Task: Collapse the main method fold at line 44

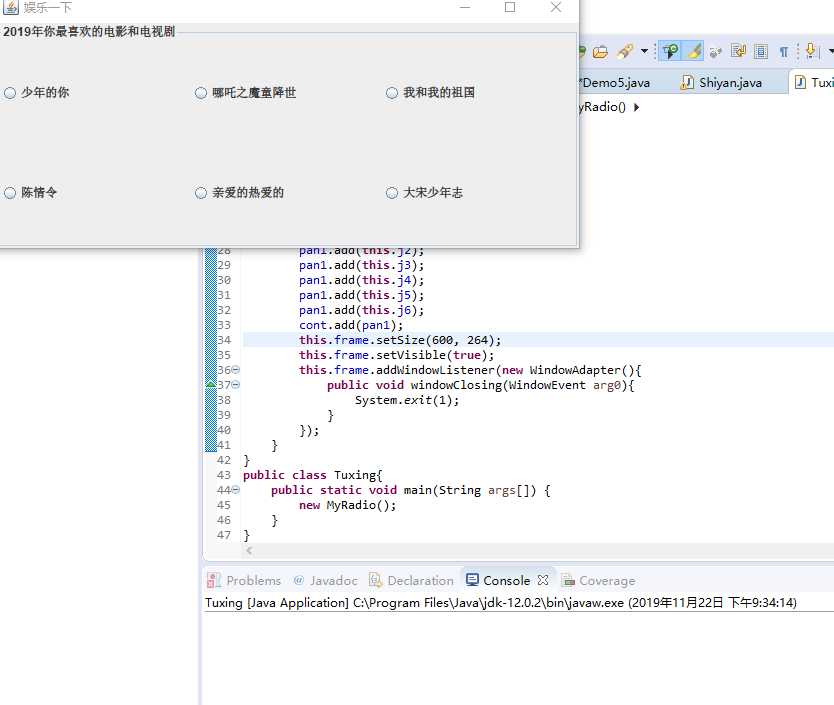Action: 235,490
